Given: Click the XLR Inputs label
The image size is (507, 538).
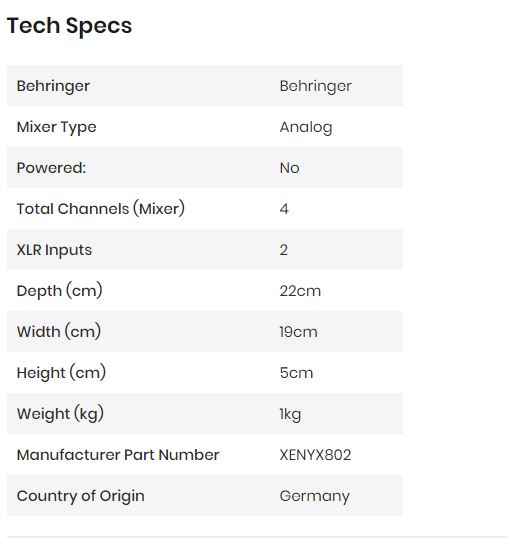Looking at the screenshot, I should 54,250.
